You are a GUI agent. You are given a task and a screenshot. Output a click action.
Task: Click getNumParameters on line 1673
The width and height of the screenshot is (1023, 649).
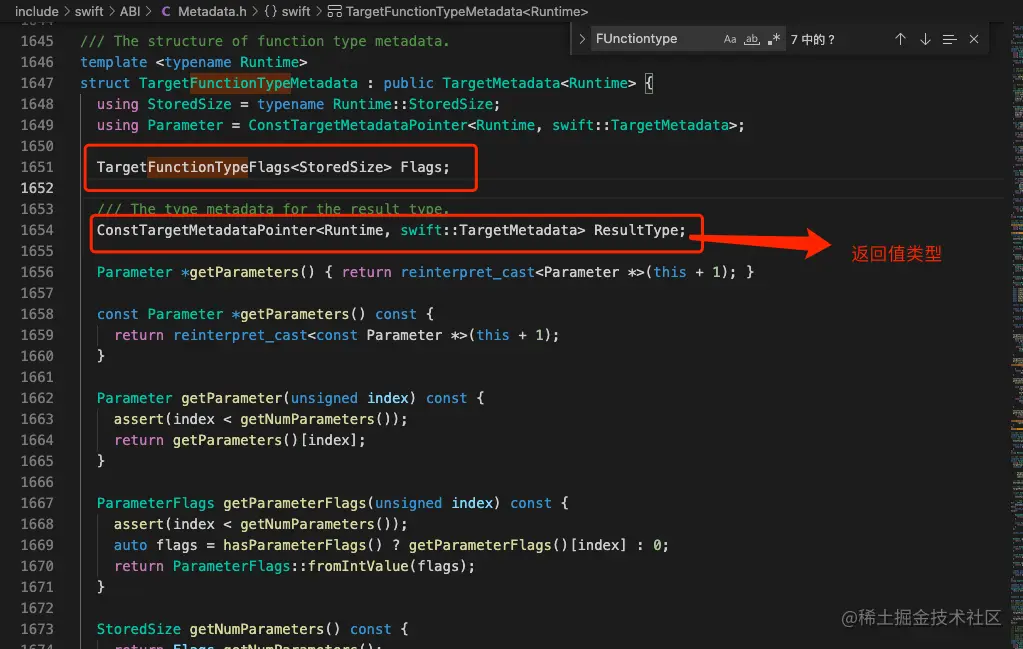coord(256,629)
